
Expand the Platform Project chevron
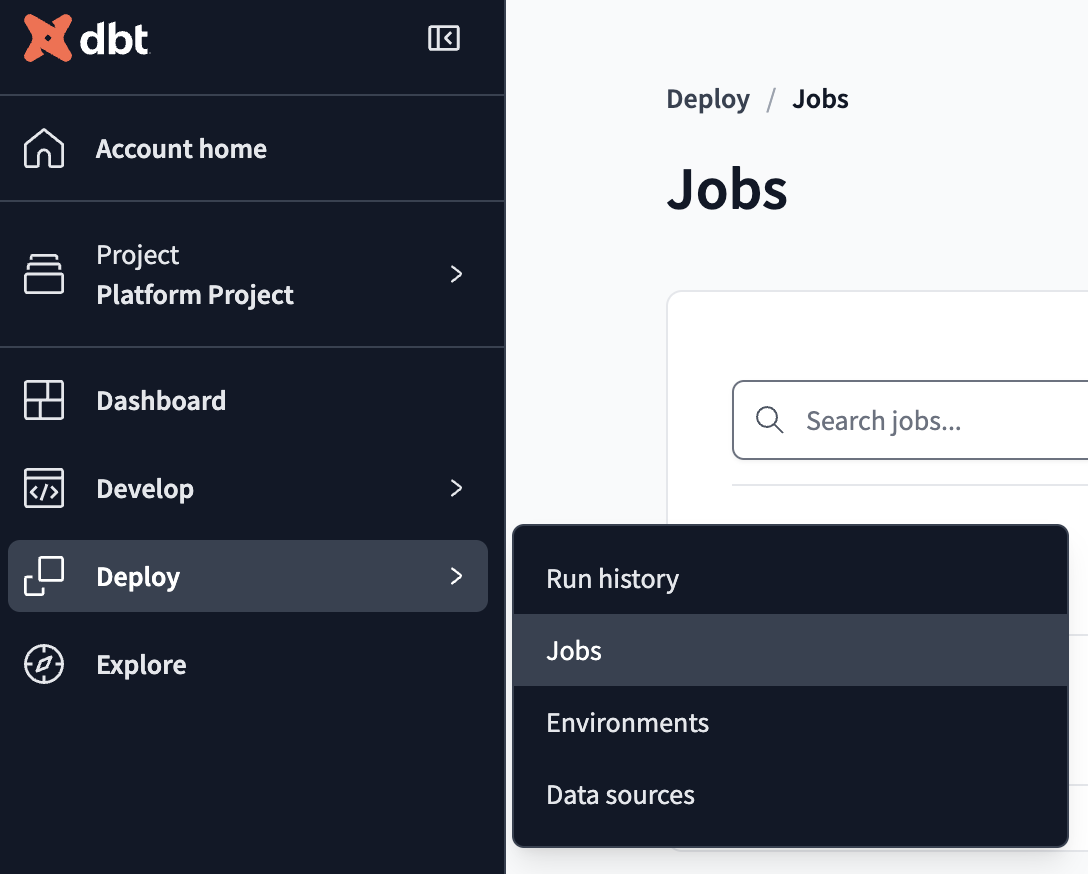pyautogui.click(x=456, y=274)
